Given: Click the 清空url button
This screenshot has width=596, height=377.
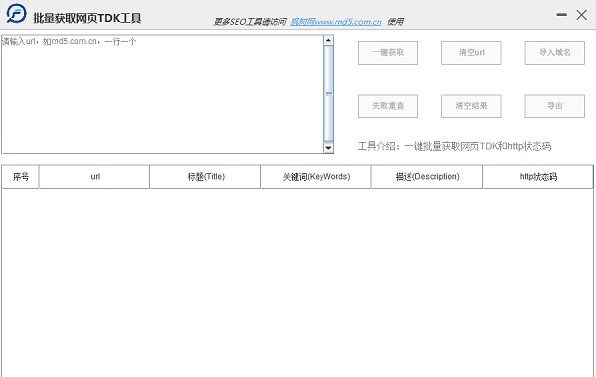Looking at the screenshot, I should [471, 53].
